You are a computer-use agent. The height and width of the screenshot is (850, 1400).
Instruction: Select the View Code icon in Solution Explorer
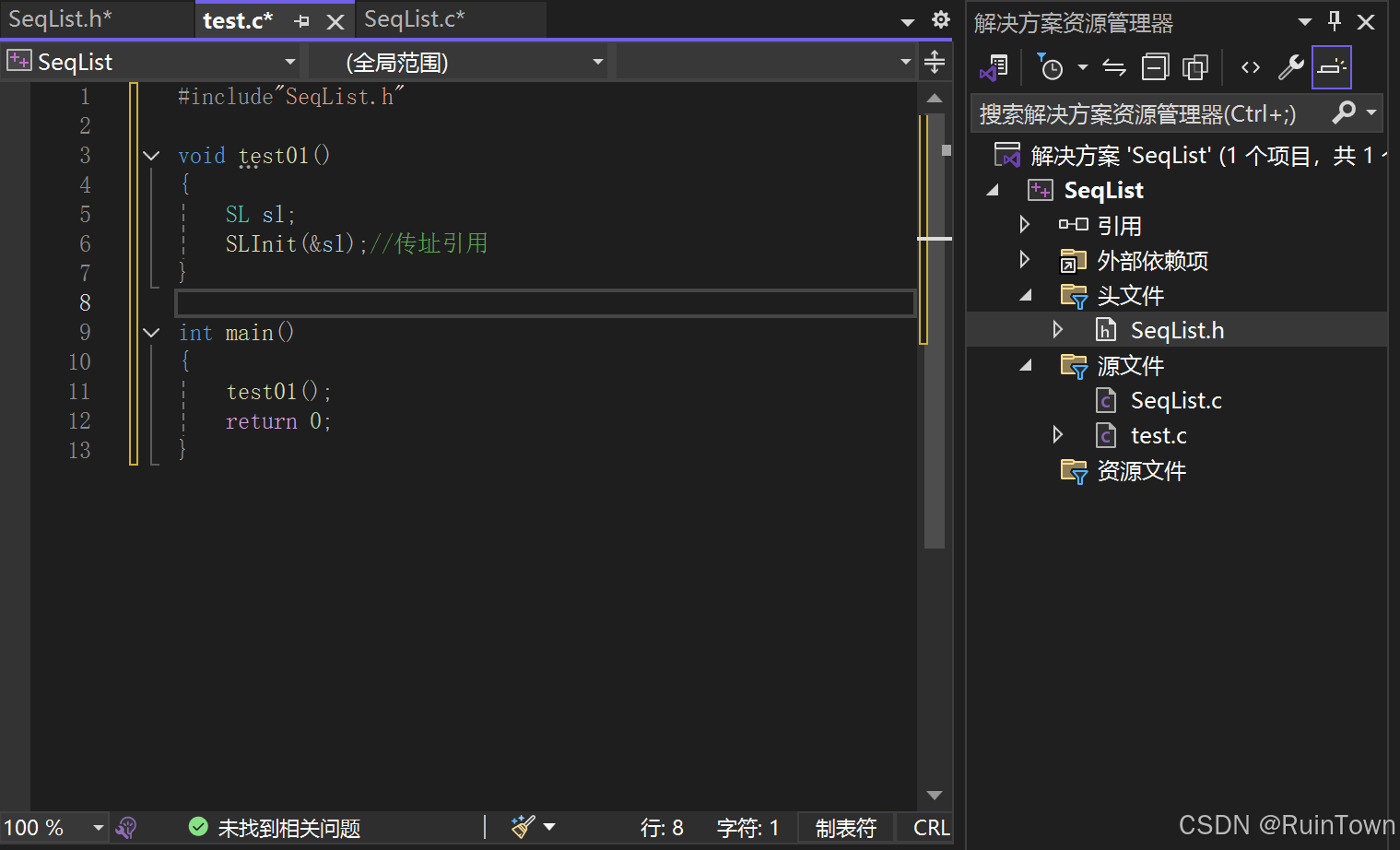[x=1250, y=66]
